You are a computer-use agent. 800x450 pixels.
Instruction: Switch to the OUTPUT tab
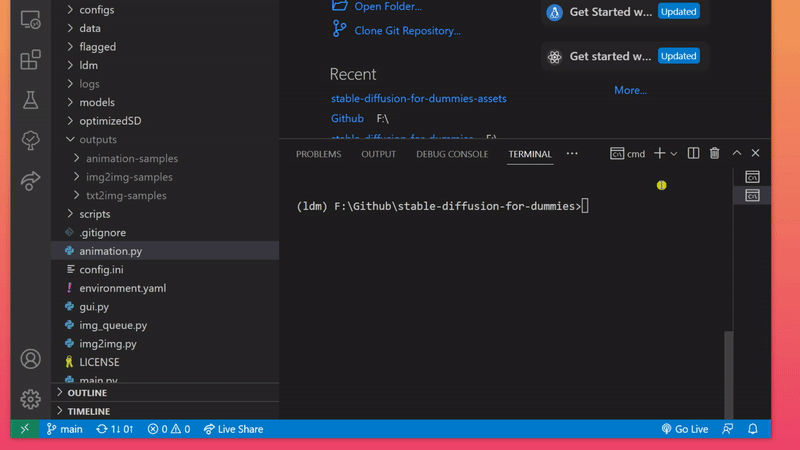coord(379,154)
